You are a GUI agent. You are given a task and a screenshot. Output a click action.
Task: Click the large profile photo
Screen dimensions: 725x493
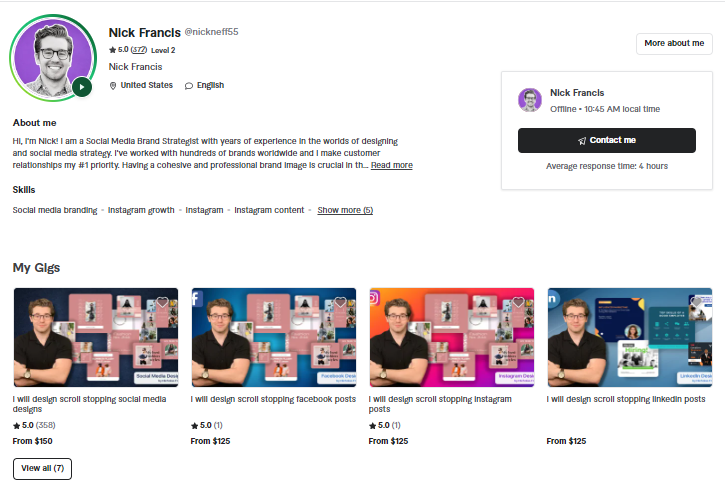[53, 58]
